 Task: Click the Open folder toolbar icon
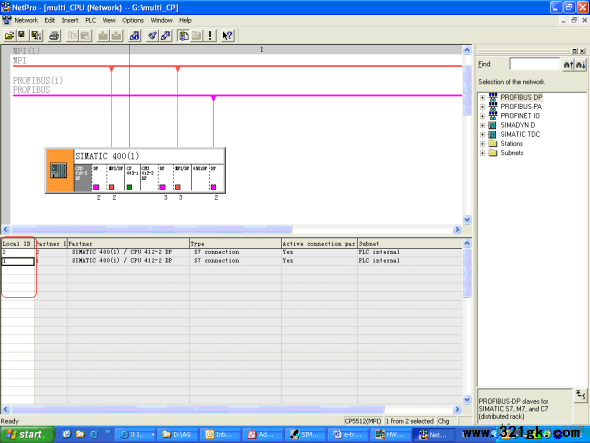point(9,36)
